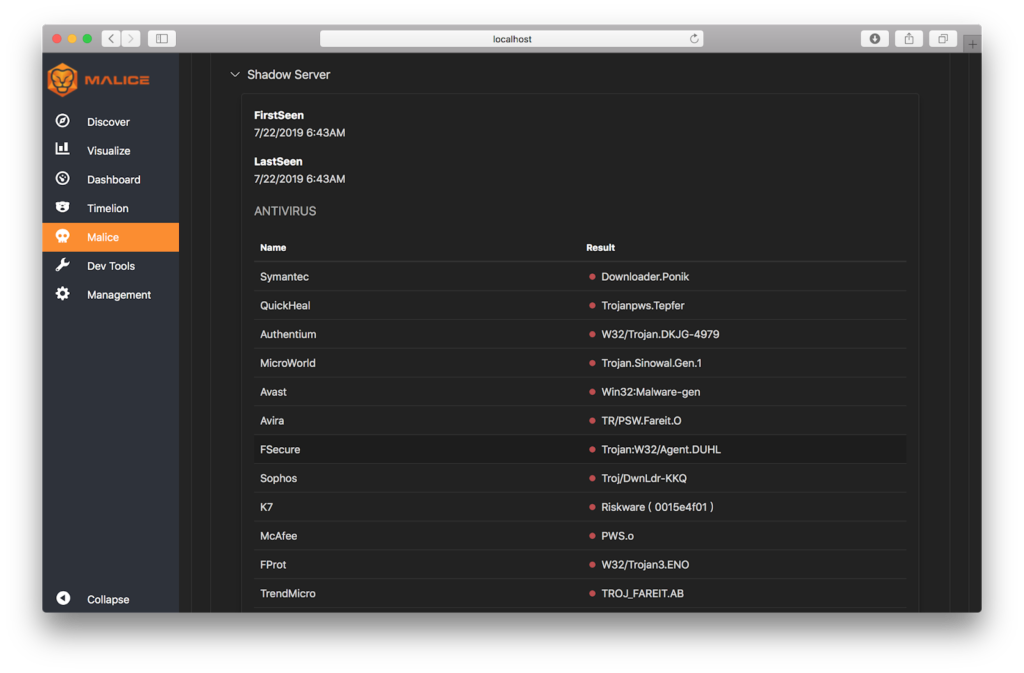The height and width of the screenshot is (673, 1024).
Task: Click the Name column header
Action: click(273, 247)
